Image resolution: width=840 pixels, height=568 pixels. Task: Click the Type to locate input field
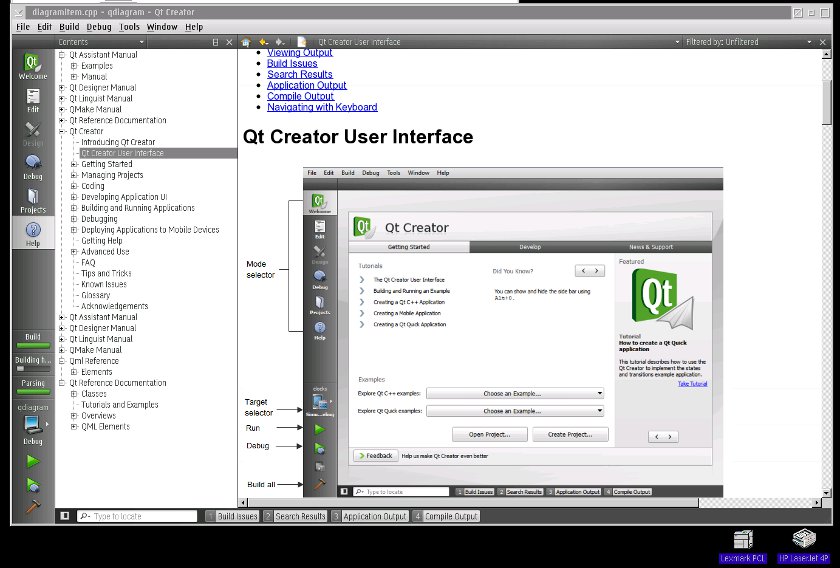click(x=137, y=516)
